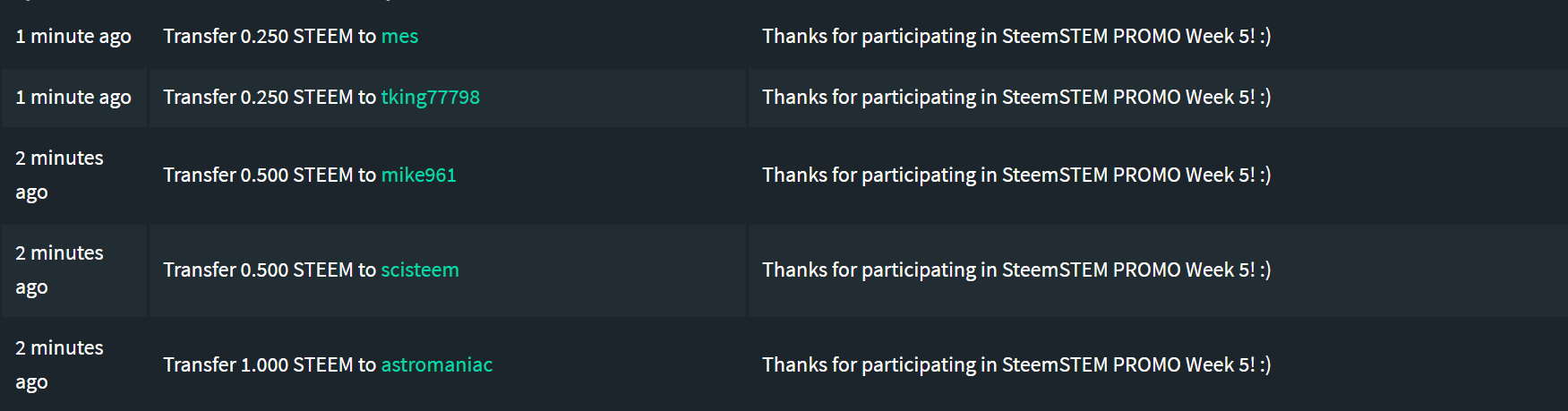Open the astromaniac account link

pyautogui.click(x=437, y=365)
